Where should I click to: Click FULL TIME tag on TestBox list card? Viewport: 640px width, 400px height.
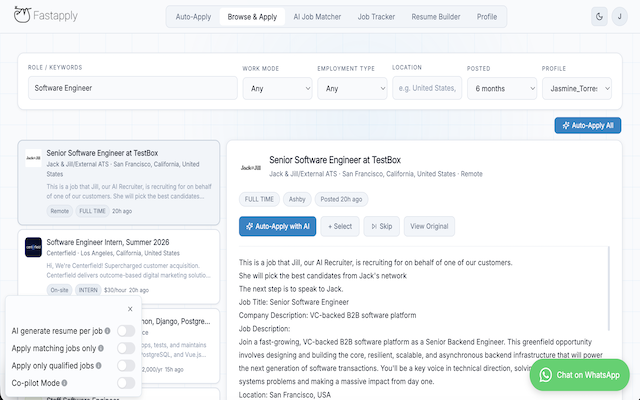coord(92,211)
